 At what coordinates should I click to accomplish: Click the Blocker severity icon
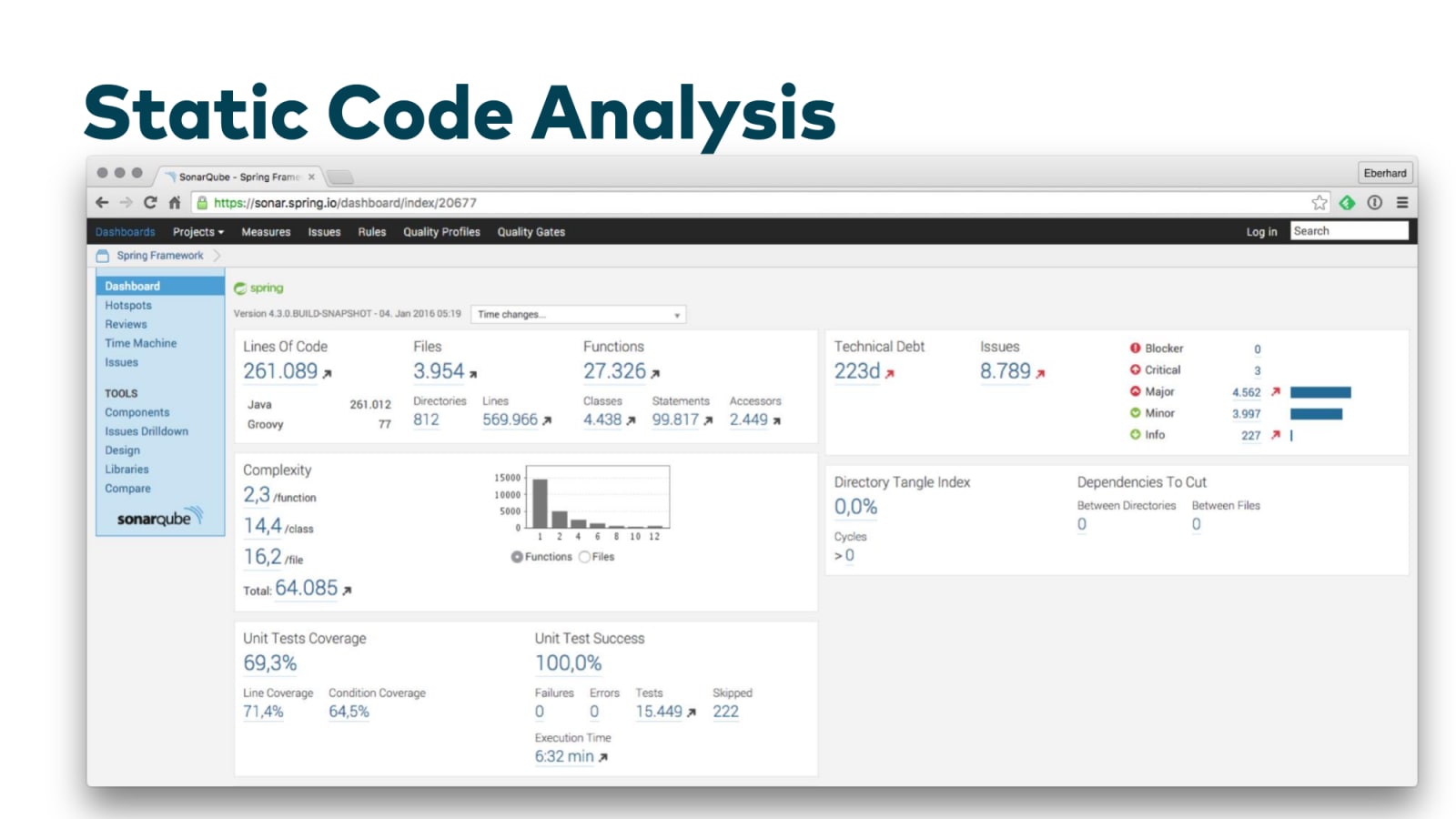pyautogui.click(x=1135, y=348)
